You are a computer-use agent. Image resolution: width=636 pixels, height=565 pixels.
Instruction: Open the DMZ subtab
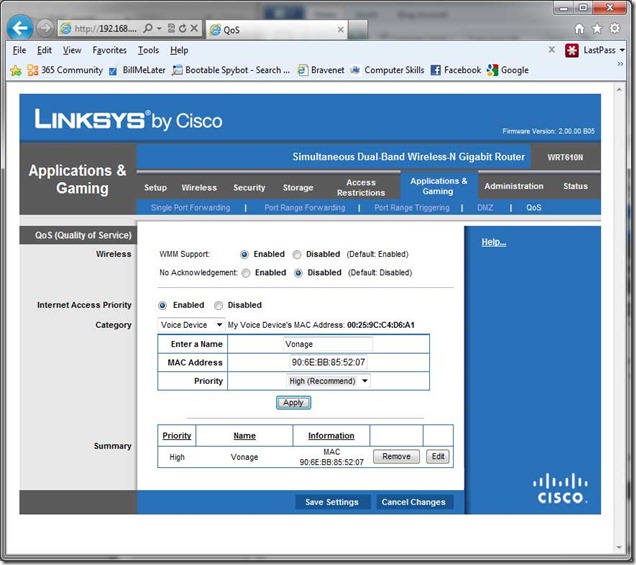pyautogui.click(x=485, y=208)
